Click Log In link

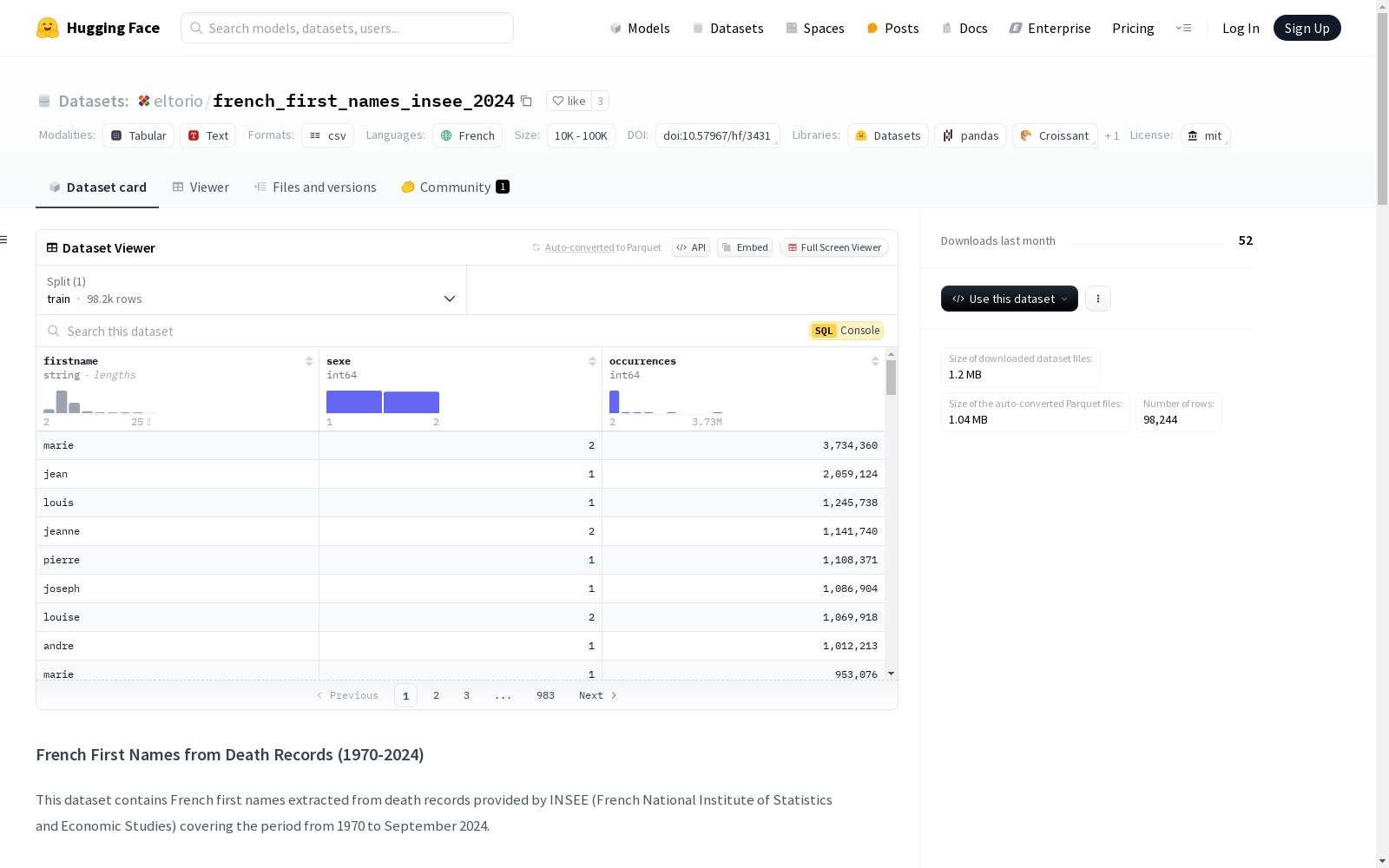click(x=1241, y=28)
